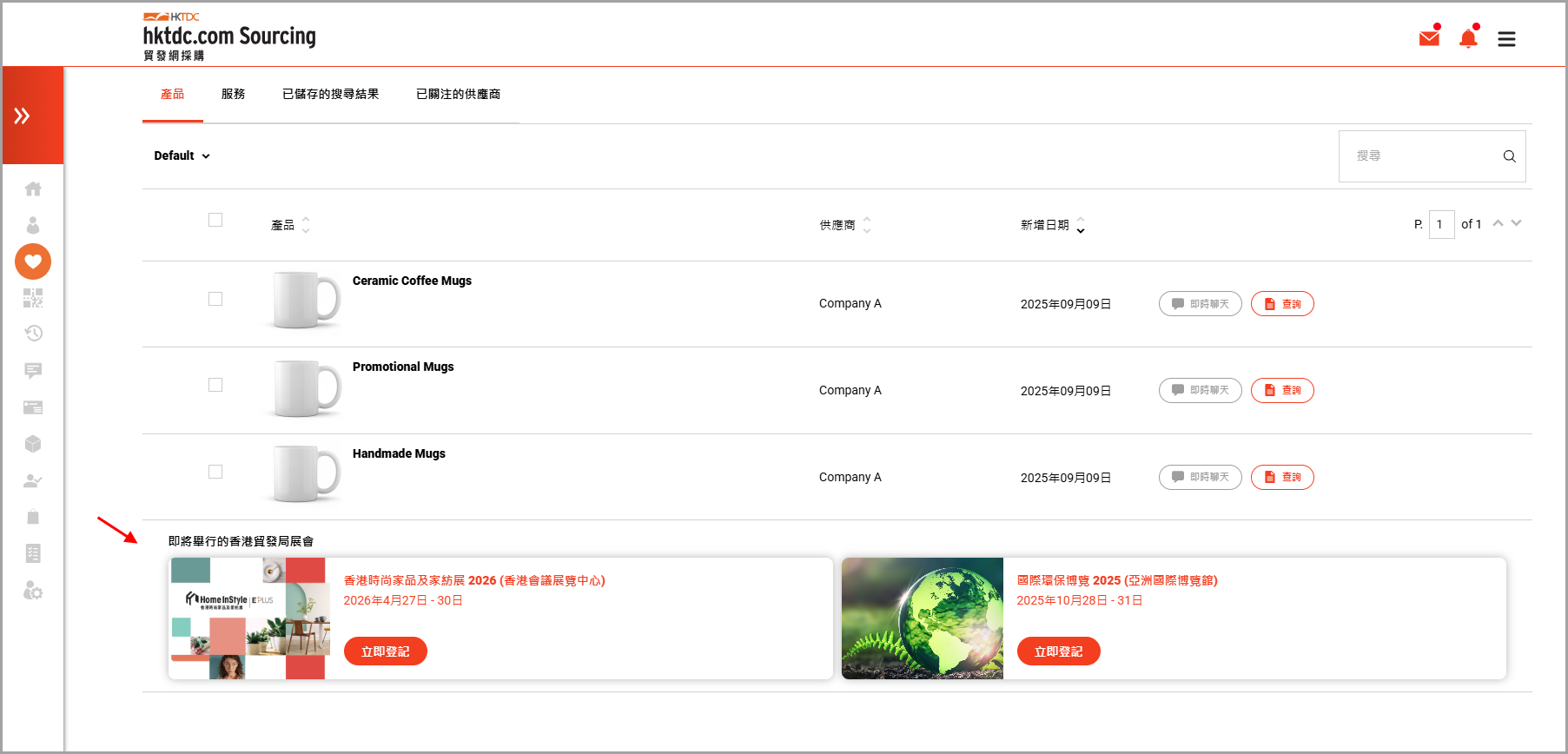The image size is (1568, 754).
Task: Open the Ceramic Coffee Mugs product link
Action: pyautogui.click(x=412, y=281)
